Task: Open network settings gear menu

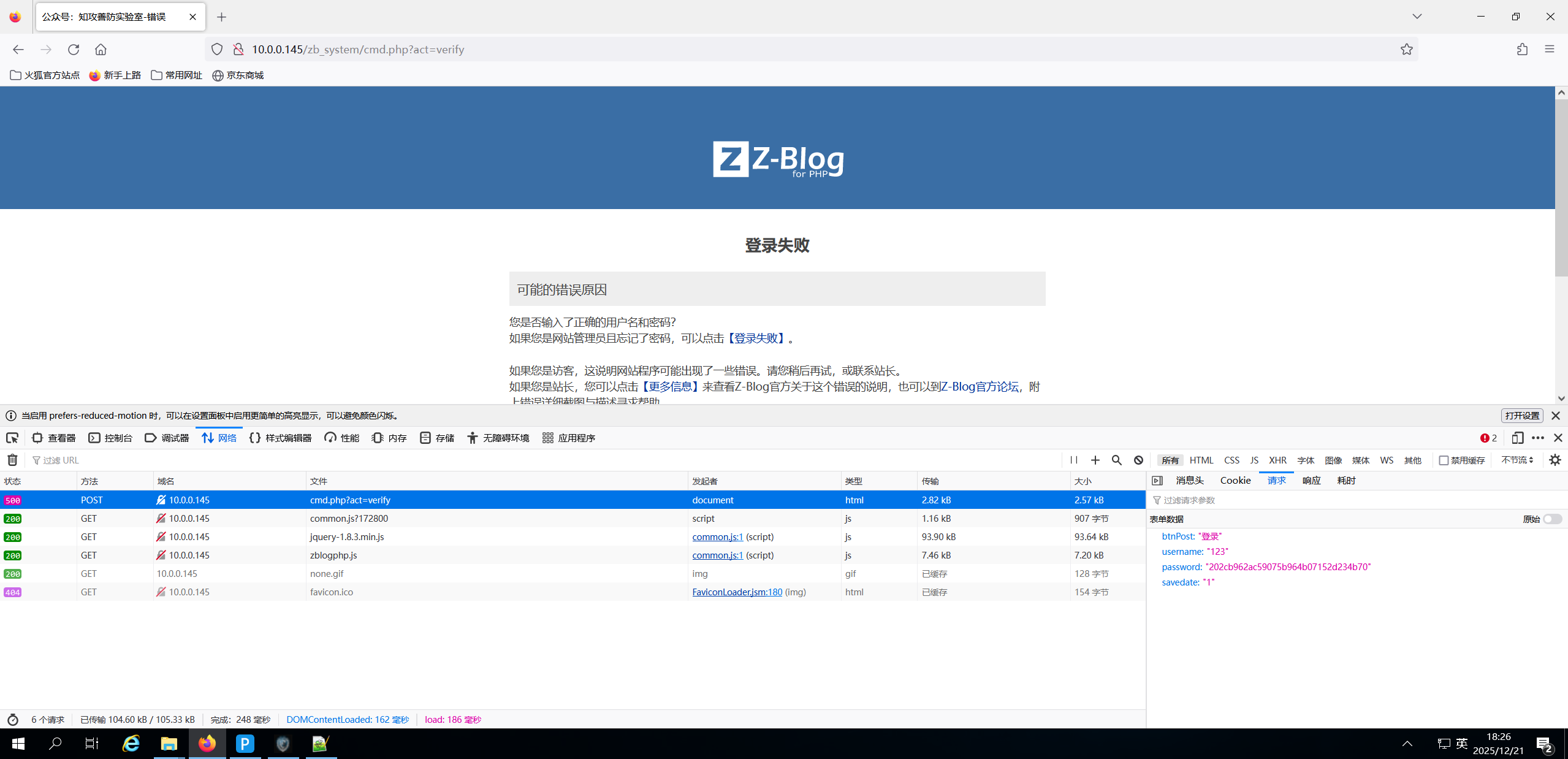Action: click(1555, 460)
